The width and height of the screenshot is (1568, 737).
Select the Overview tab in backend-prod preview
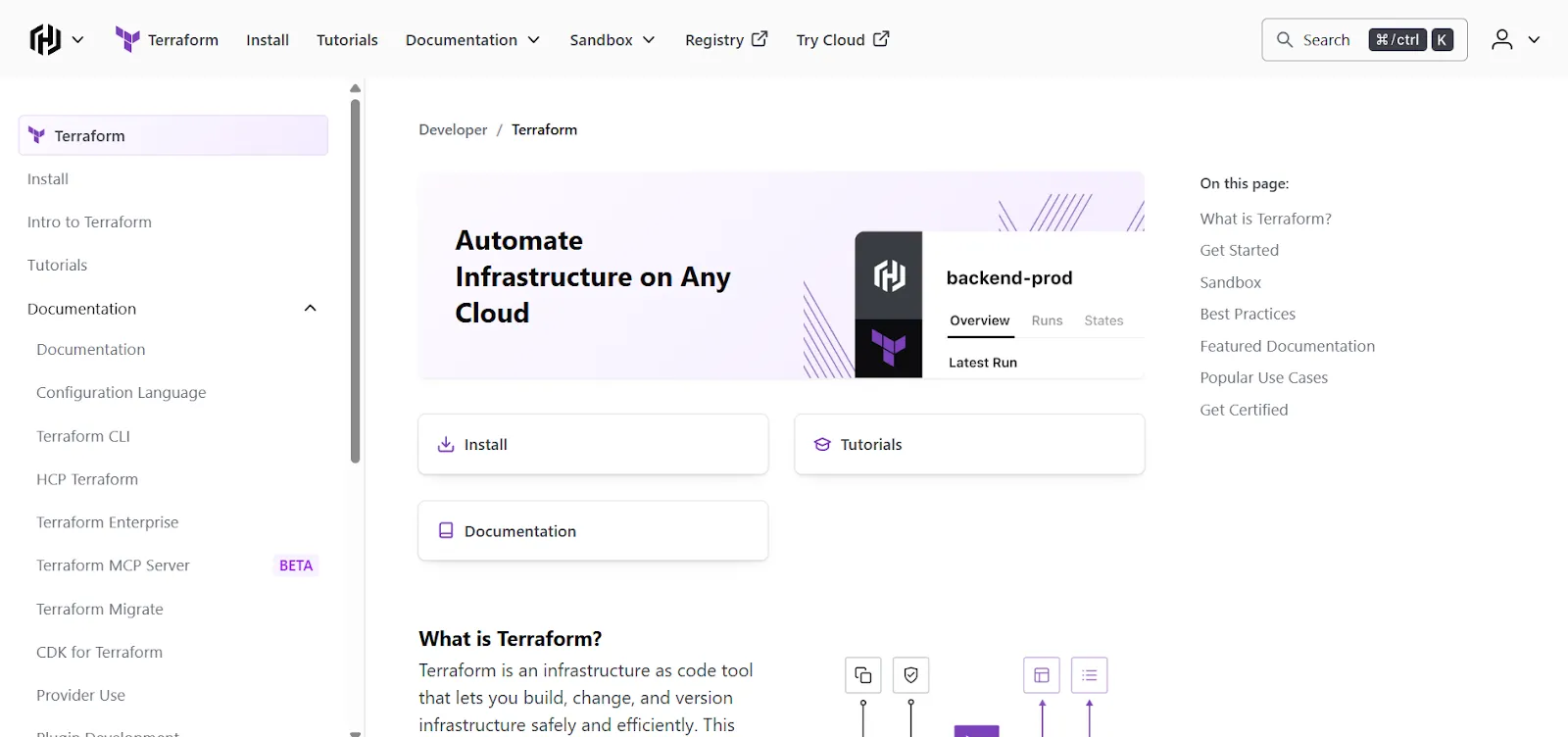click(979, 320)
